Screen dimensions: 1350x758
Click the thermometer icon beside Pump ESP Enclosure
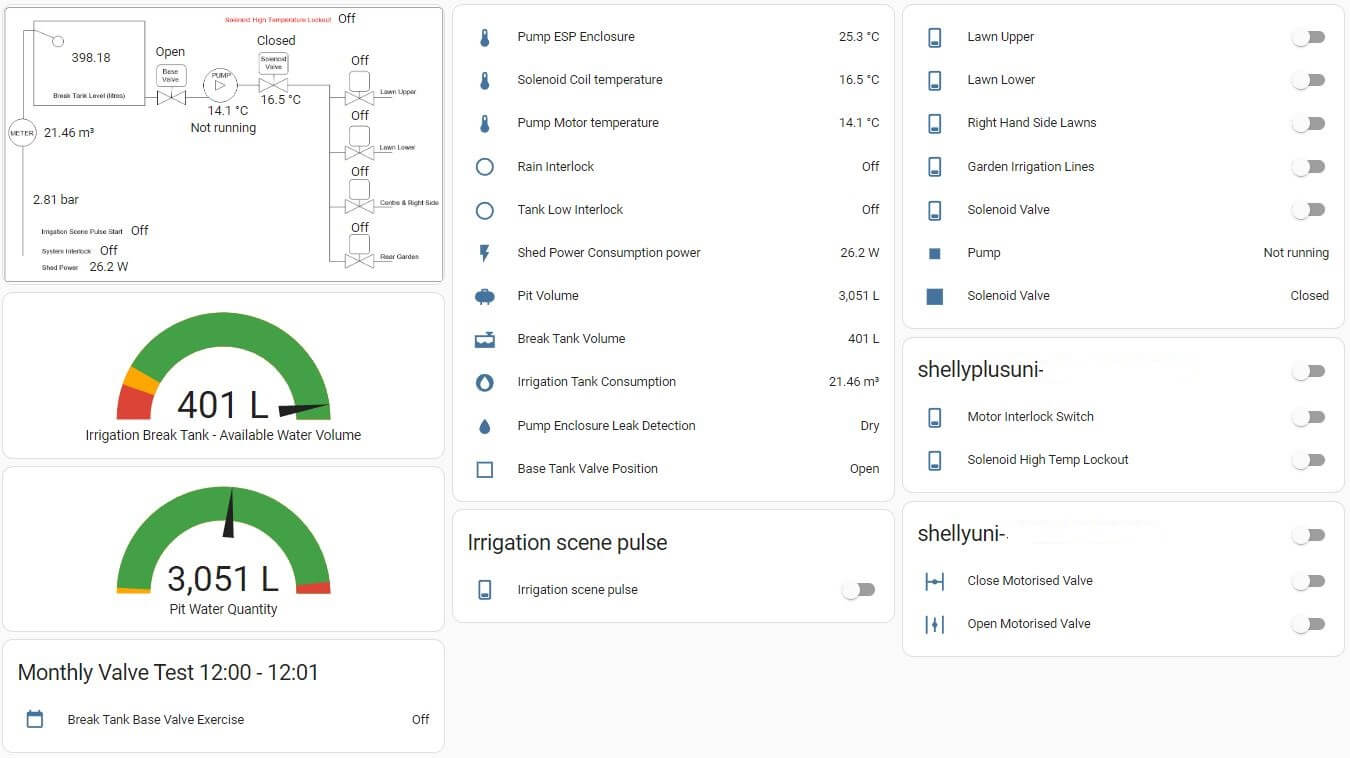click(x=485, y=38)
